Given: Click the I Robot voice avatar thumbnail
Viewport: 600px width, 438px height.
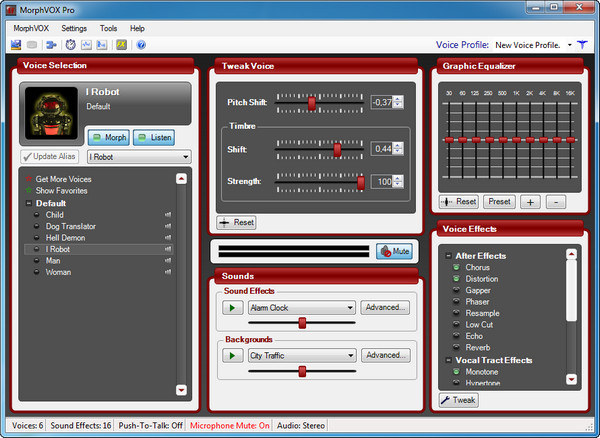Looking at the screenshot, I should tap(47, 111).
